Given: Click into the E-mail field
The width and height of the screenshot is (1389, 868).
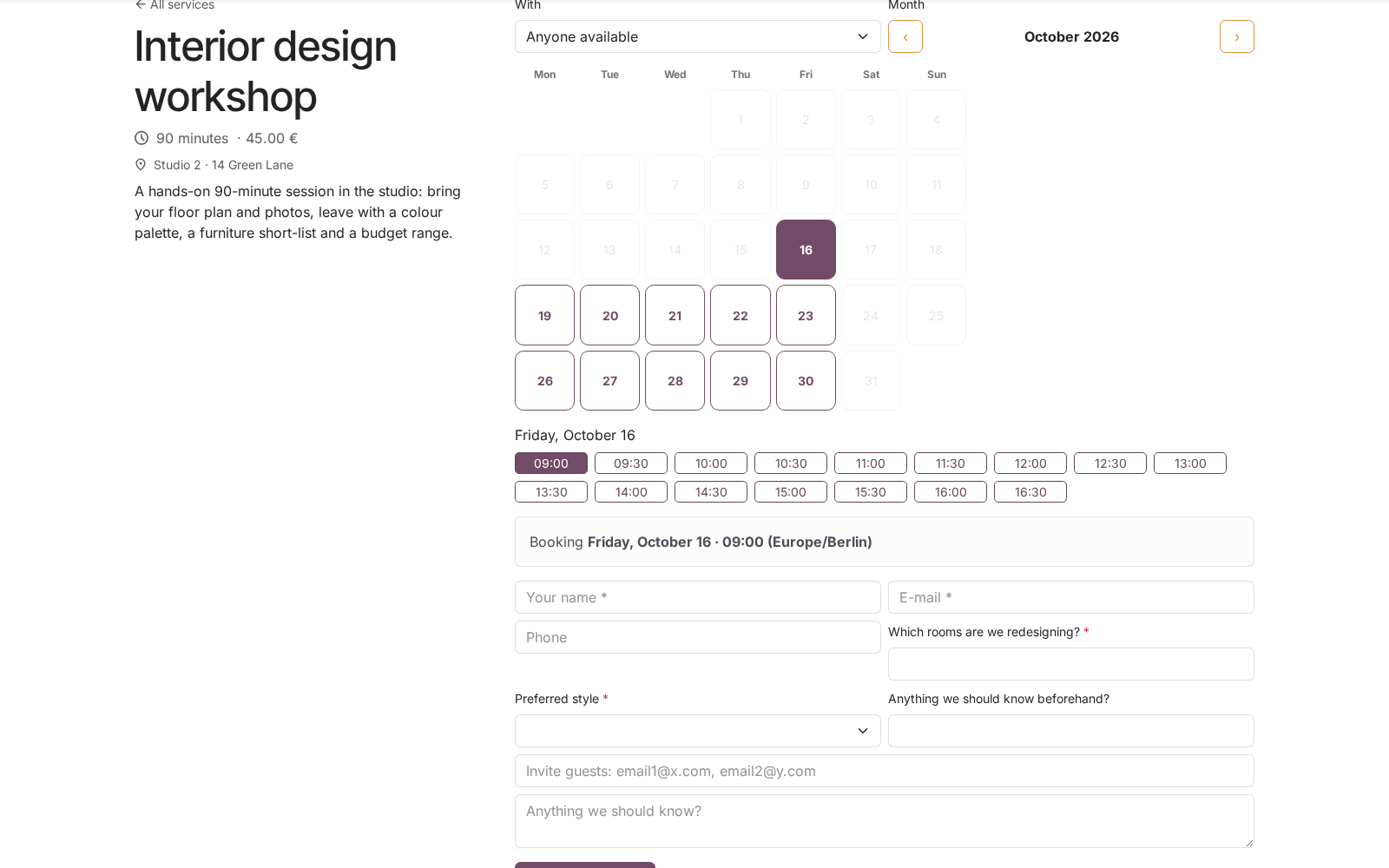Looking at the screenshot, I should tap(1070, 597).
